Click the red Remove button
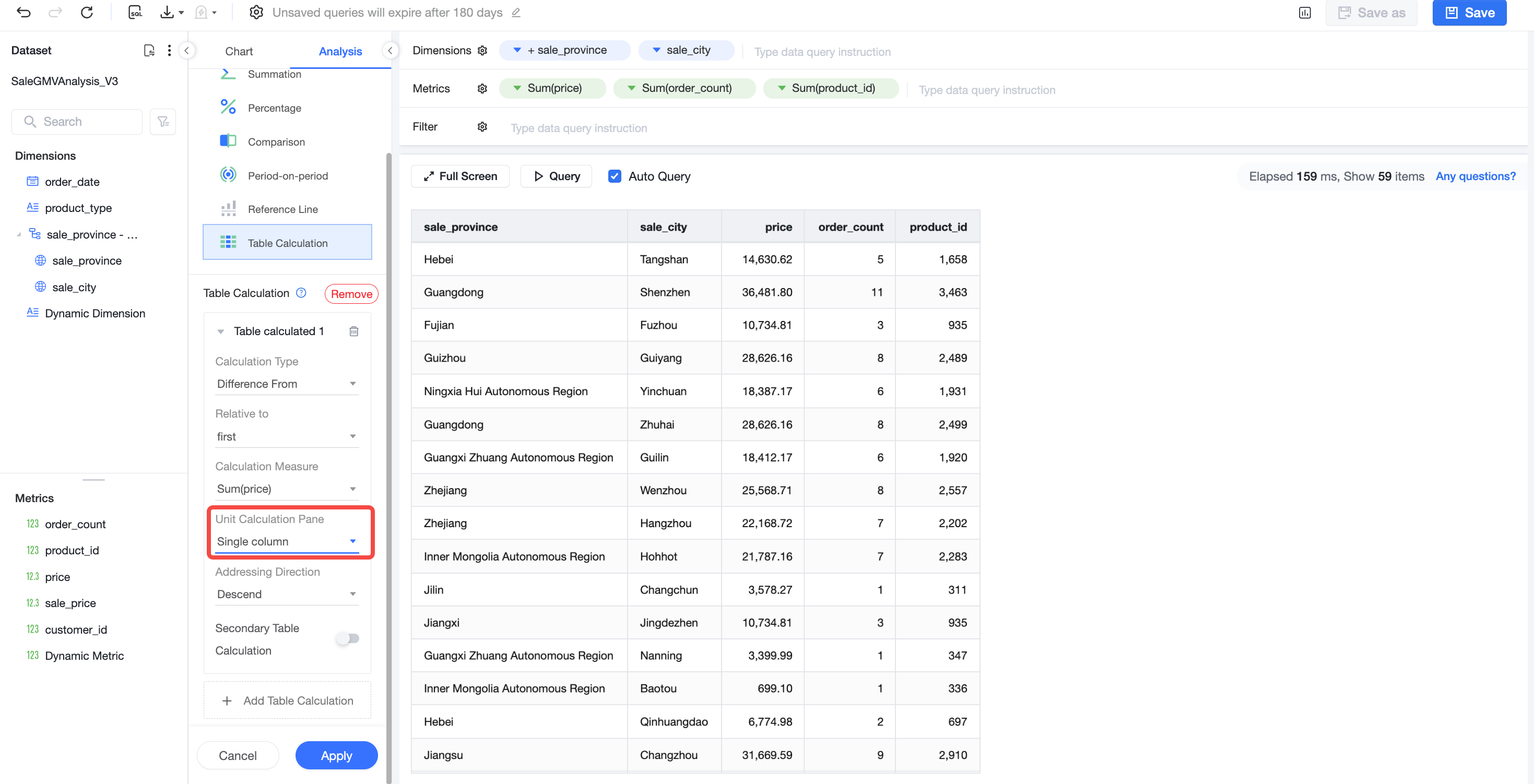 pos(351,294)
